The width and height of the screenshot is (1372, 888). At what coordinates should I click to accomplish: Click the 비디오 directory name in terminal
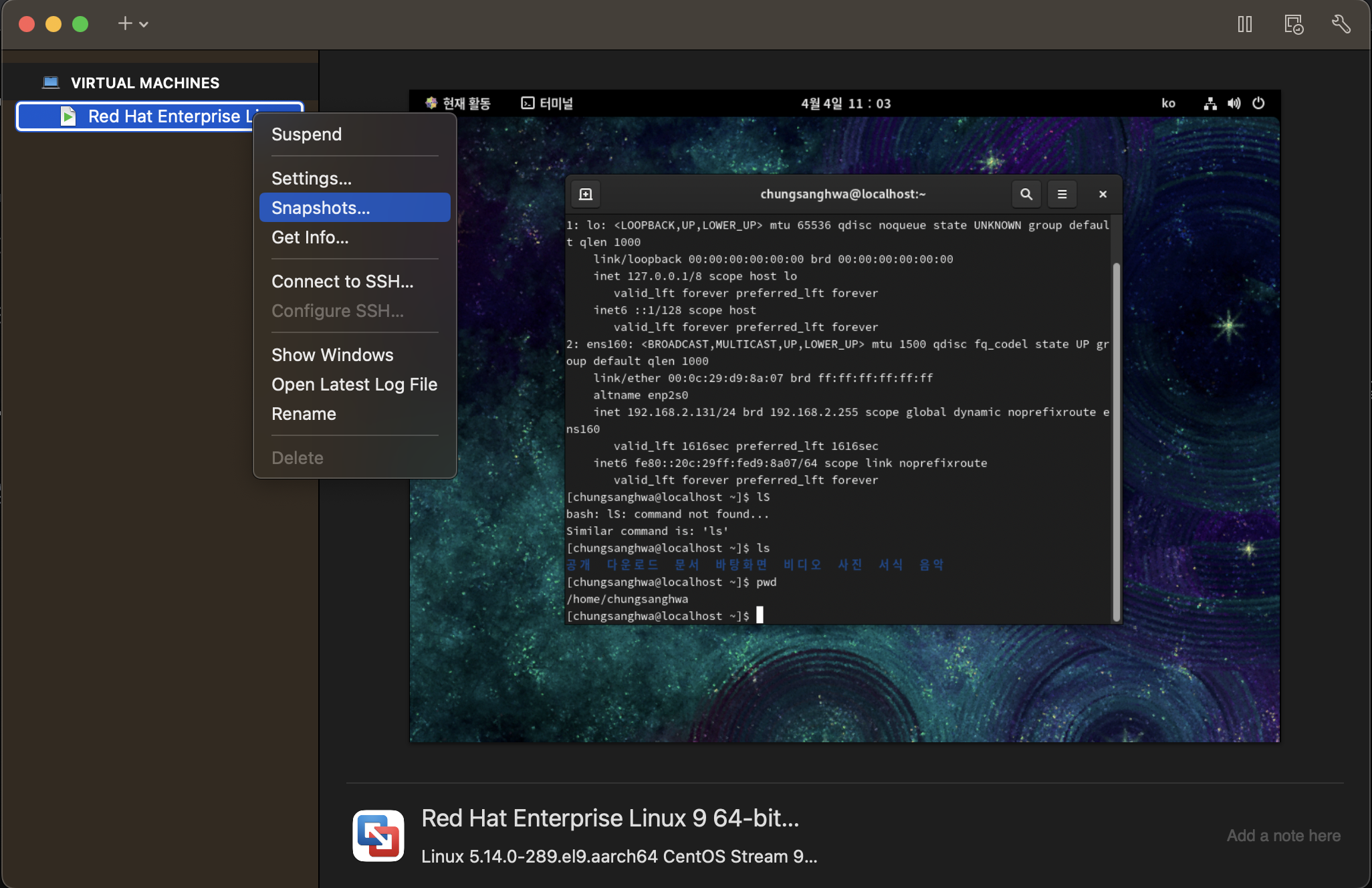(x=802, y=565)
